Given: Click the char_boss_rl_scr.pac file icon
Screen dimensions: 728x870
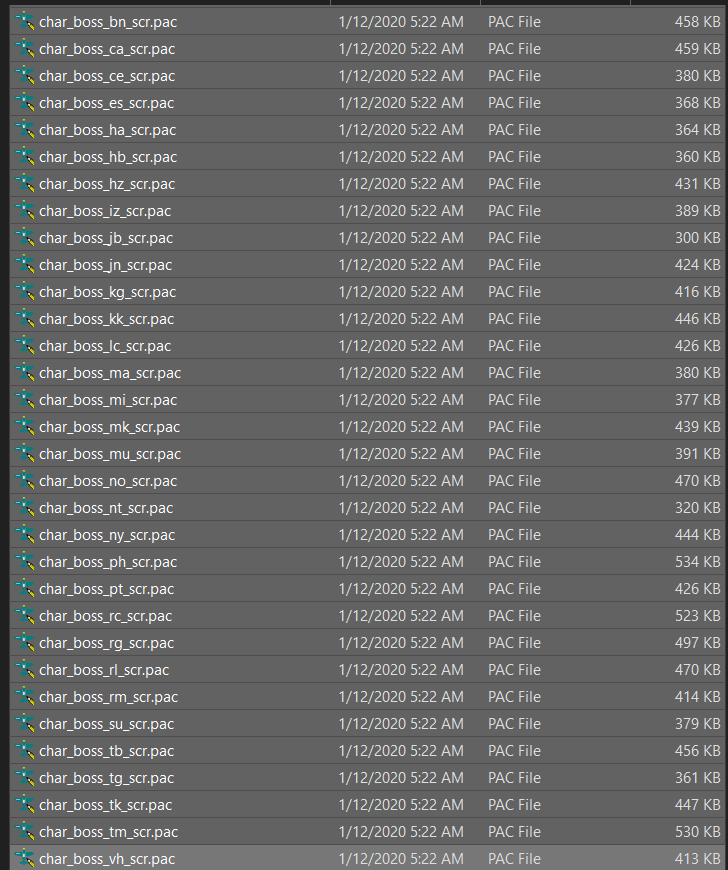Looking at the screenshot, I should (x=25, y=669).
